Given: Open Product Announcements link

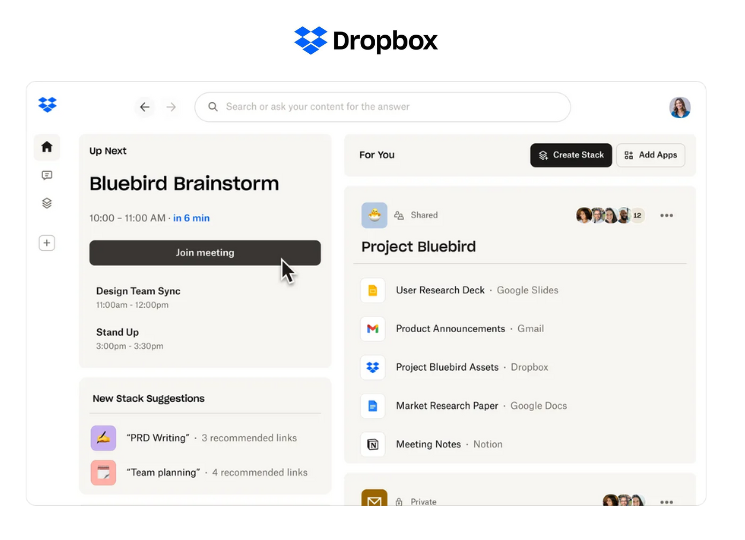Looking at the screenshot, I should click(450, 329).
